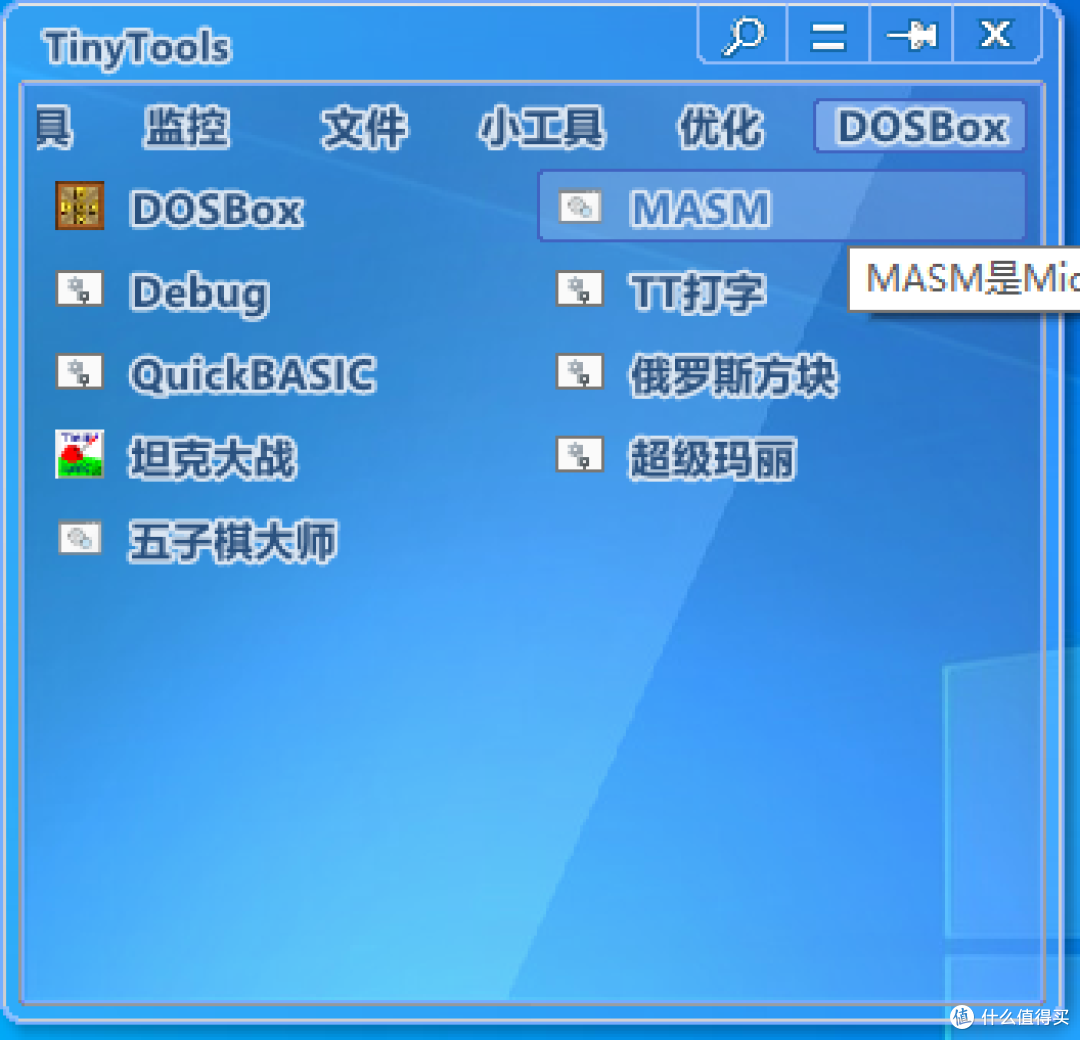
Task: Switch to the 监控 tab
Action: pyautogui.click(x=187, y=127)
